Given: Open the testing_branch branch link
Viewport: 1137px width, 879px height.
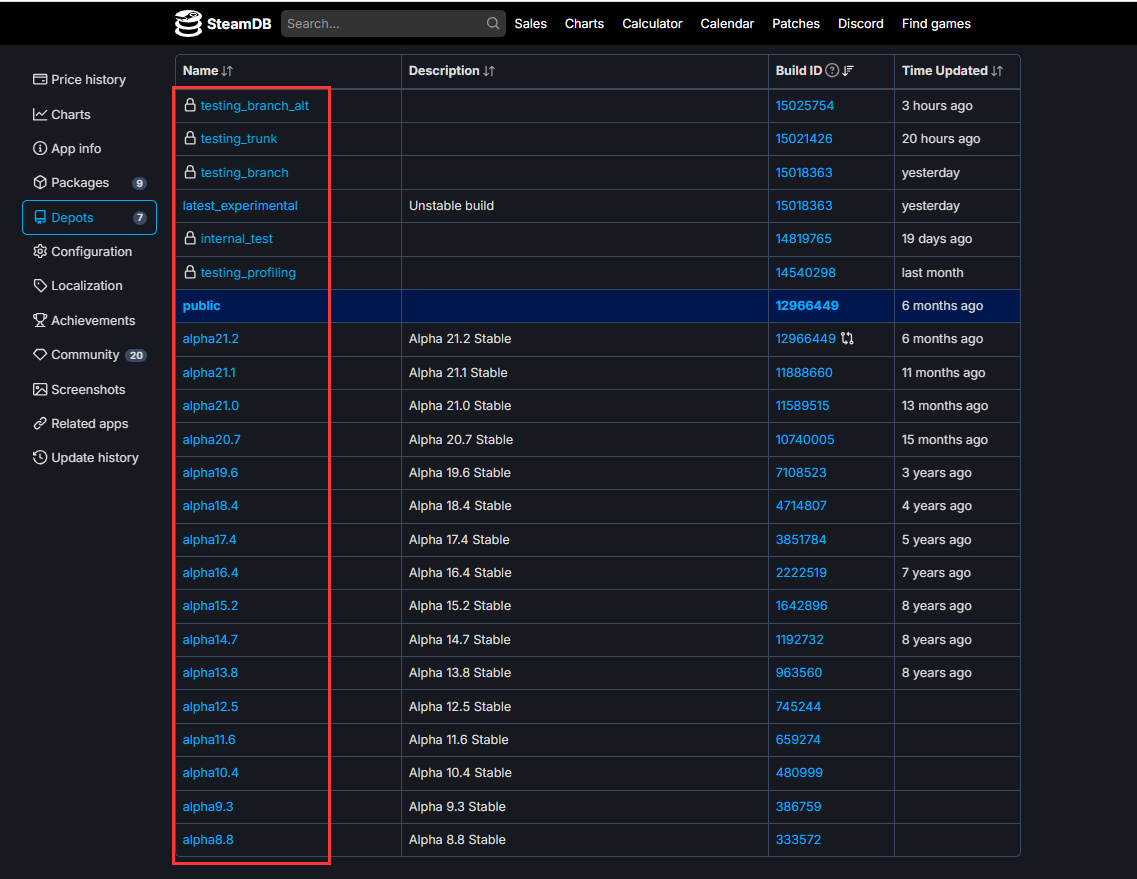Looking at the screenshot, I should (x=244, y=173).
